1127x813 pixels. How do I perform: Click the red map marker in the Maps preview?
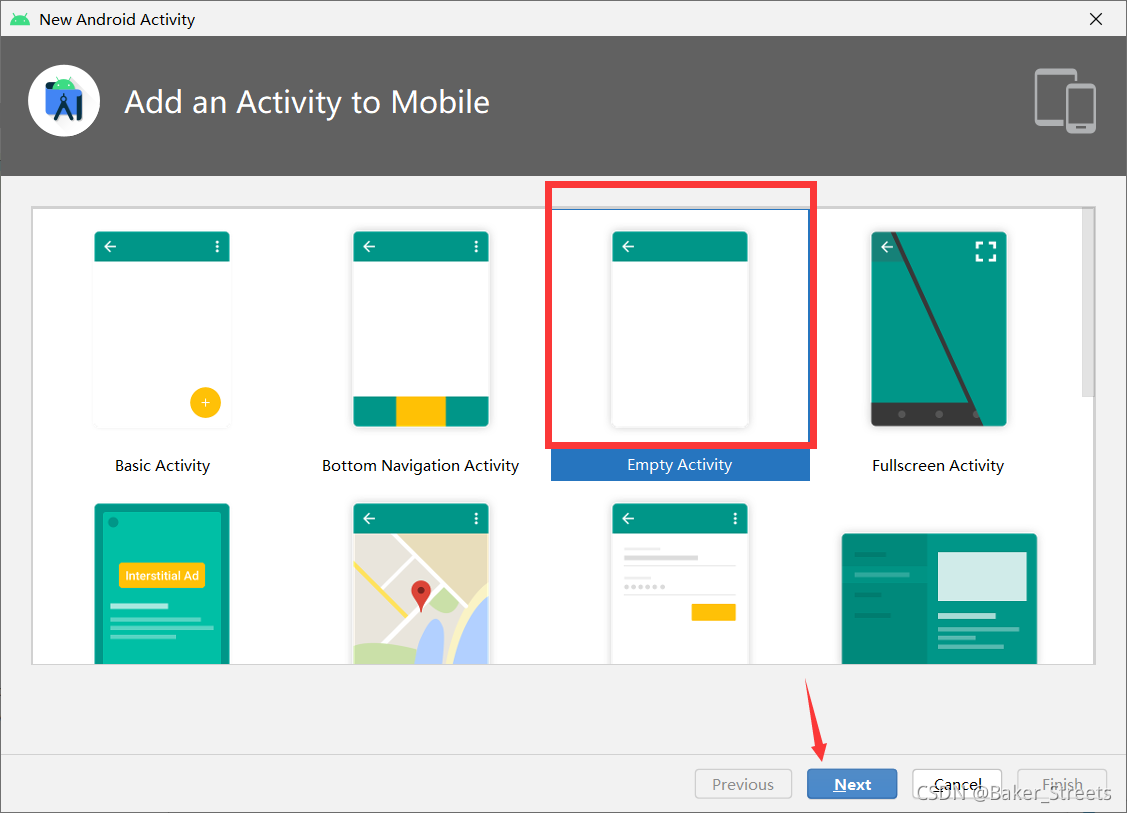(420, 590)
